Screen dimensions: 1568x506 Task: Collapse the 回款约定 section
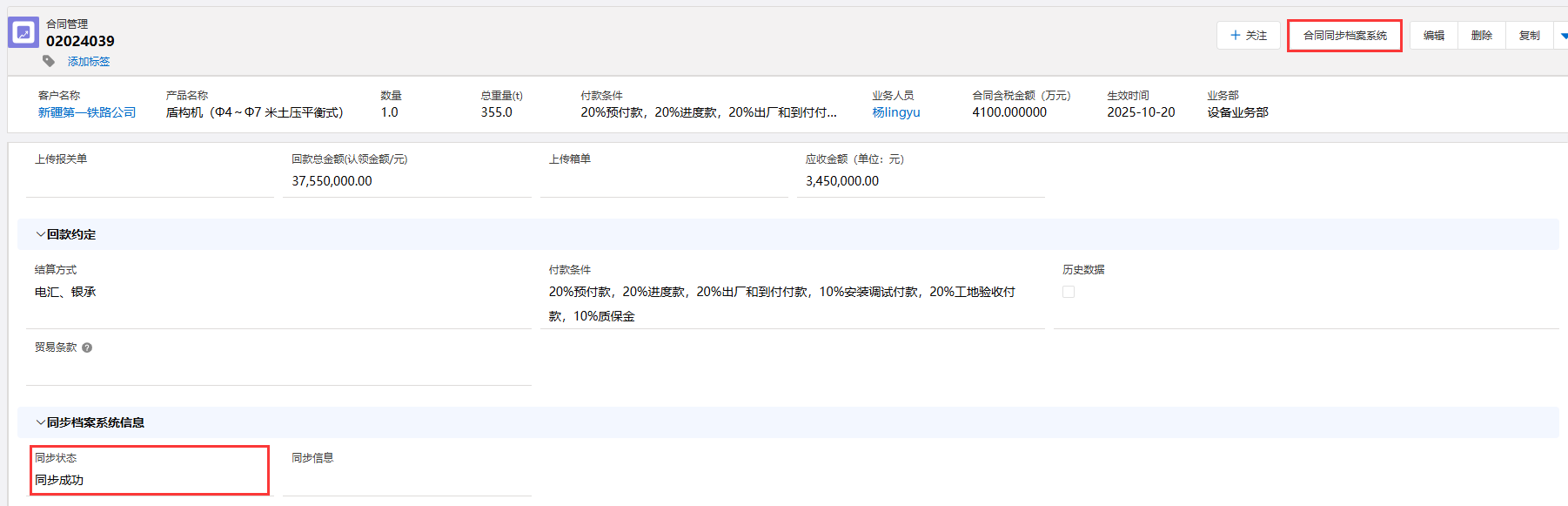(40, 234)
